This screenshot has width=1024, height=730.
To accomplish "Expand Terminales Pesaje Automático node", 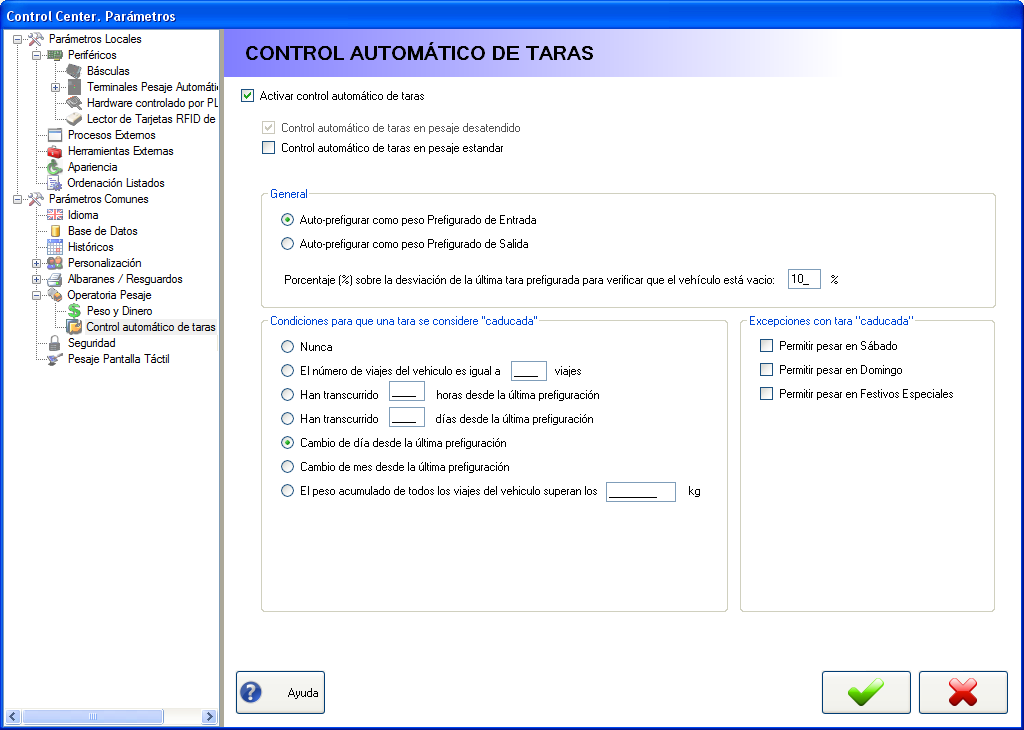I will point(56,87).
